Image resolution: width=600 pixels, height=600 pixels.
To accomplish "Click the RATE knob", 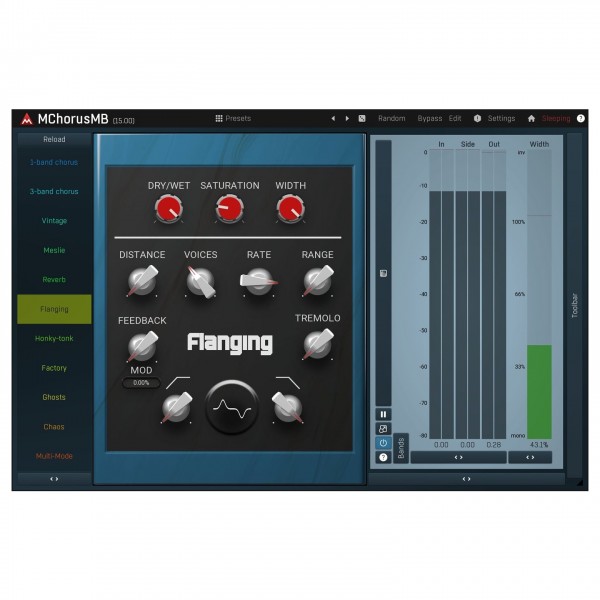I will [259, 282].
